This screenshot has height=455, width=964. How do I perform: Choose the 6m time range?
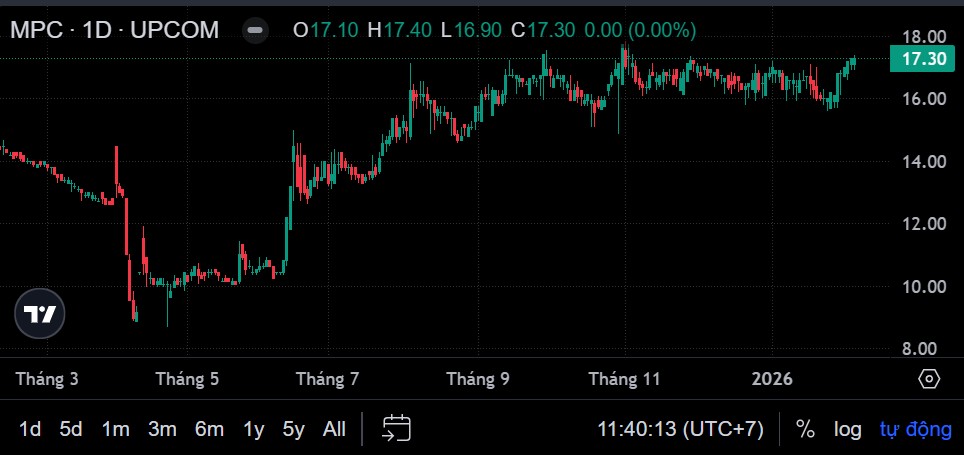209,429
